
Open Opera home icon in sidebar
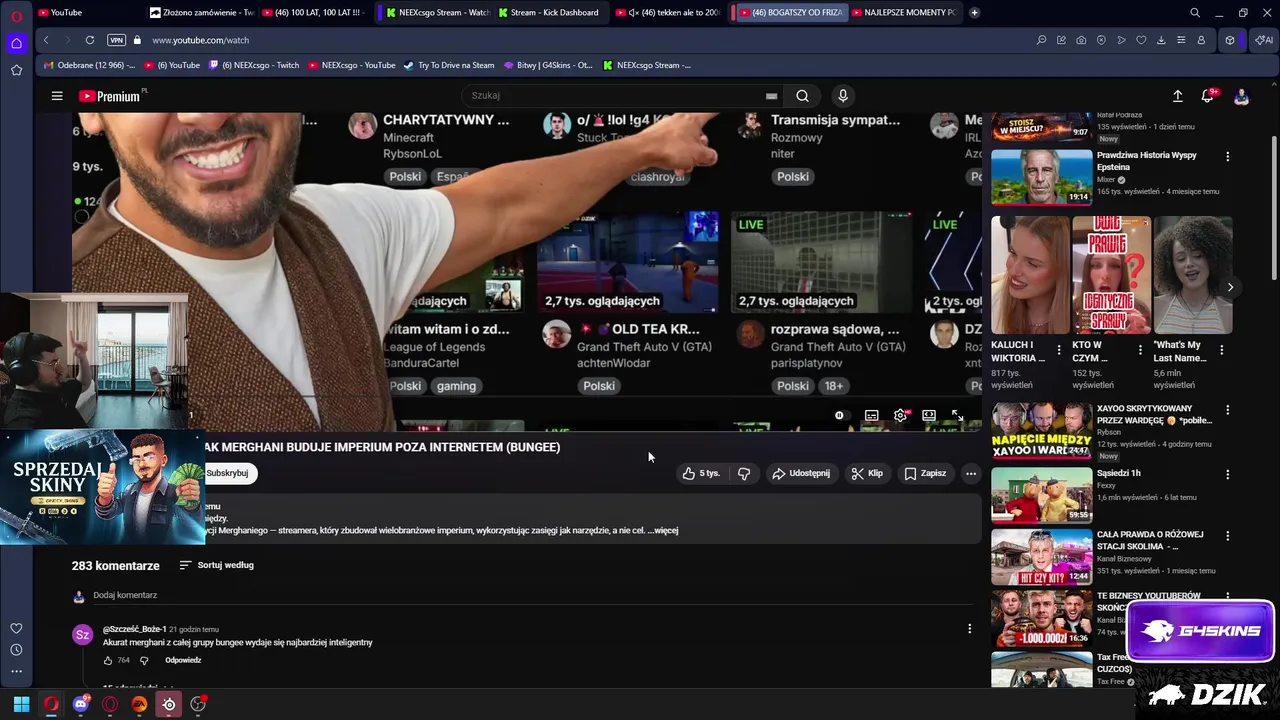pyautogui.click(x=16, y=43)
